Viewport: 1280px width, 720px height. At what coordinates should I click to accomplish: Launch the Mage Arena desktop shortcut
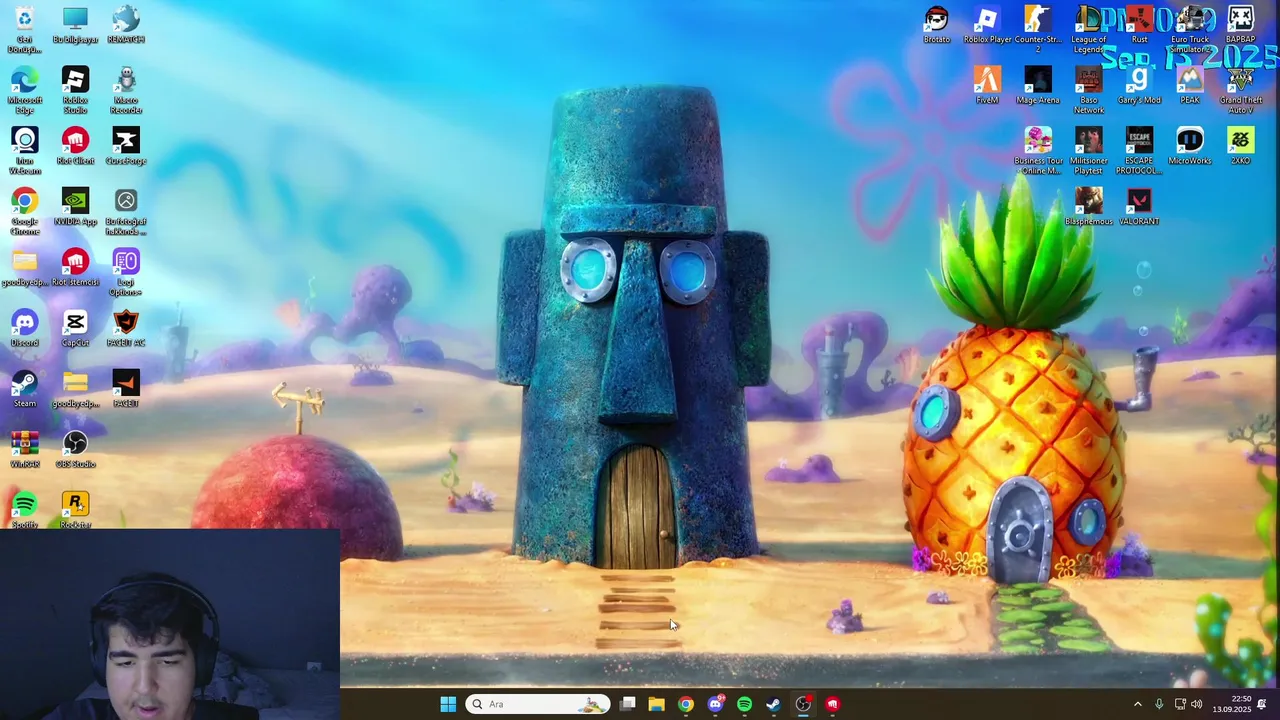pos(1038,86)
